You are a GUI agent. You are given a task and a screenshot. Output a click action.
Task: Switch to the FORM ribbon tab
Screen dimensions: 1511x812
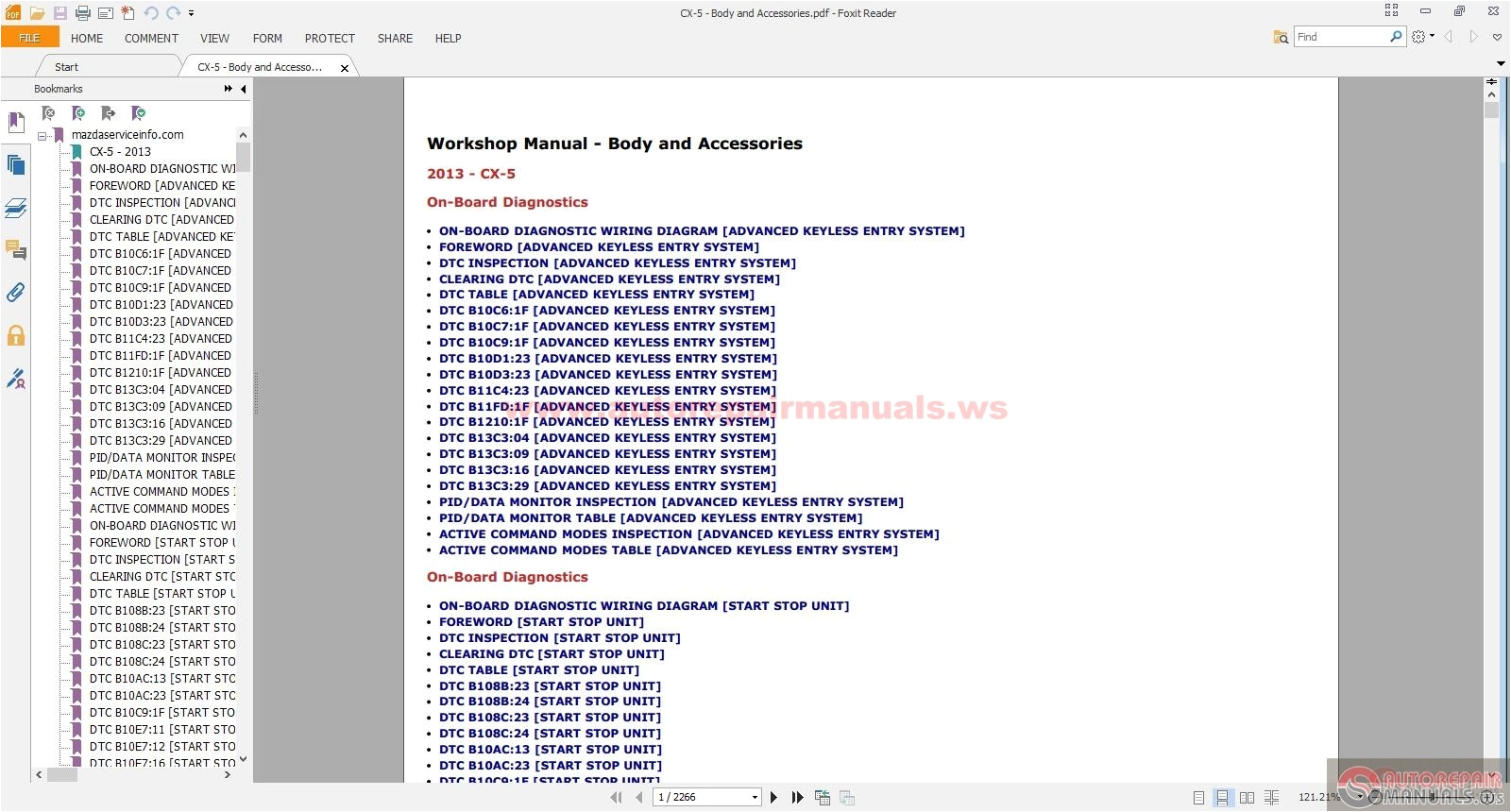[x=267, y=39]
